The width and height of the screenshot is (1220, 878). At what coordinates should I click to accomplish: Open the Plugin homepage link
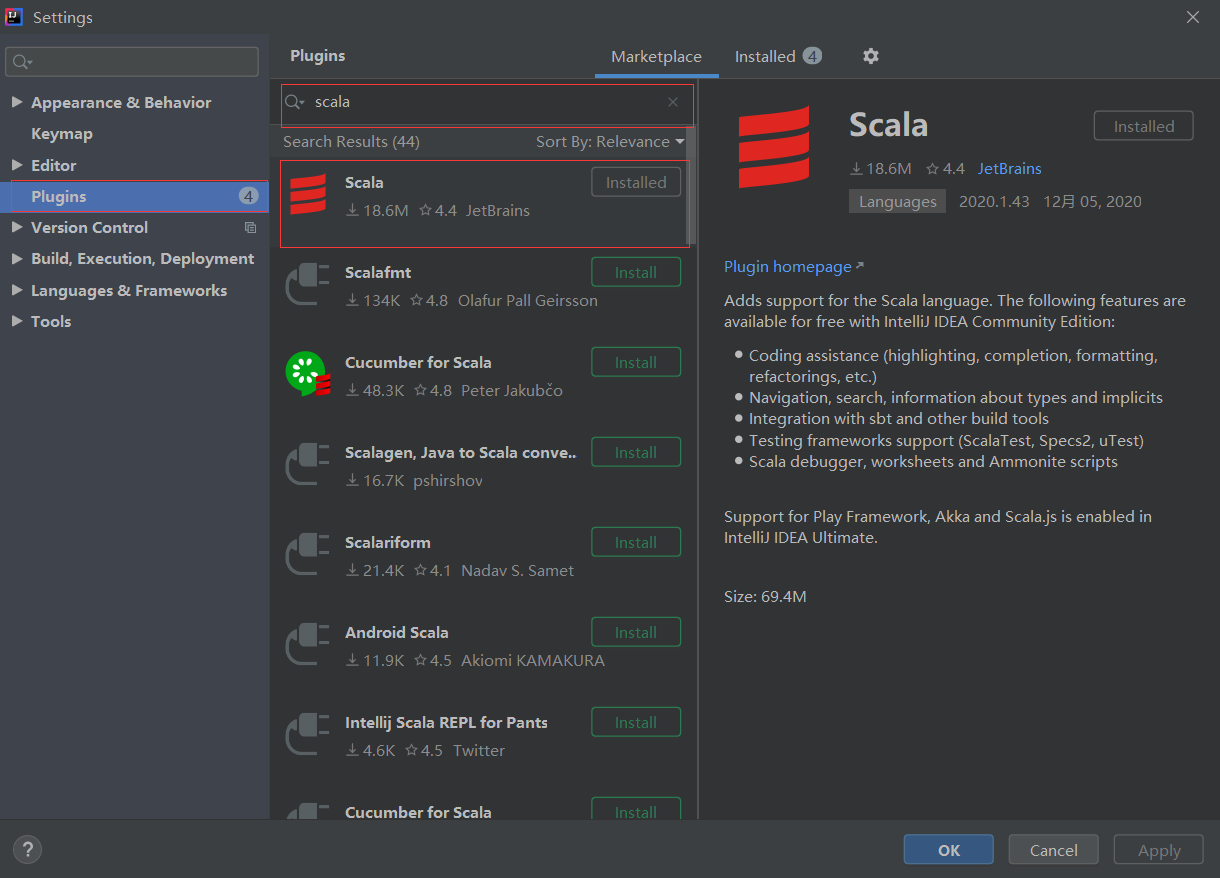pyautogui.click(x=794, y=267)
